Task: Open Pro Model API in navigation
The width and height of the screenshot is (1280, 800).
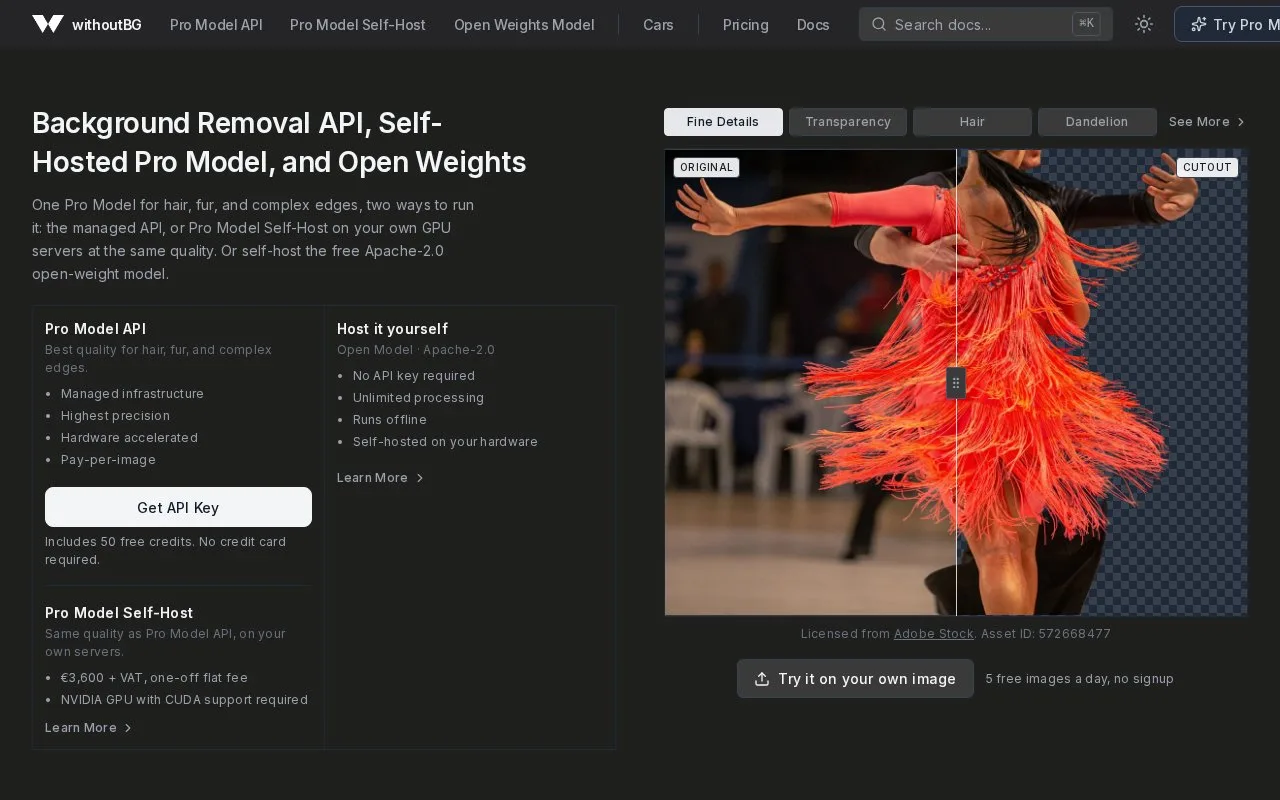Action: point(216,24)
